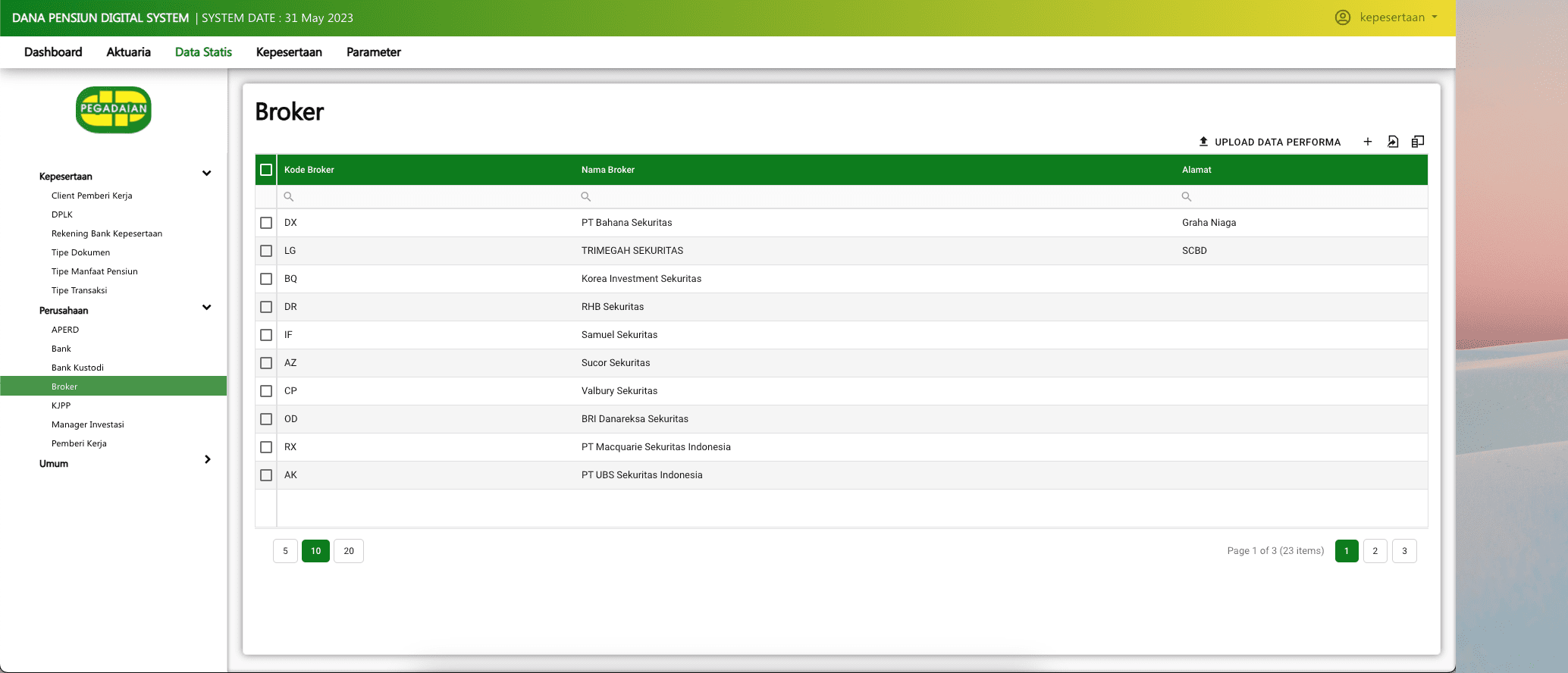Viewport: 1568px width, 673px height.
Task: Open the Parameter menu
Action: pos(373,52)
